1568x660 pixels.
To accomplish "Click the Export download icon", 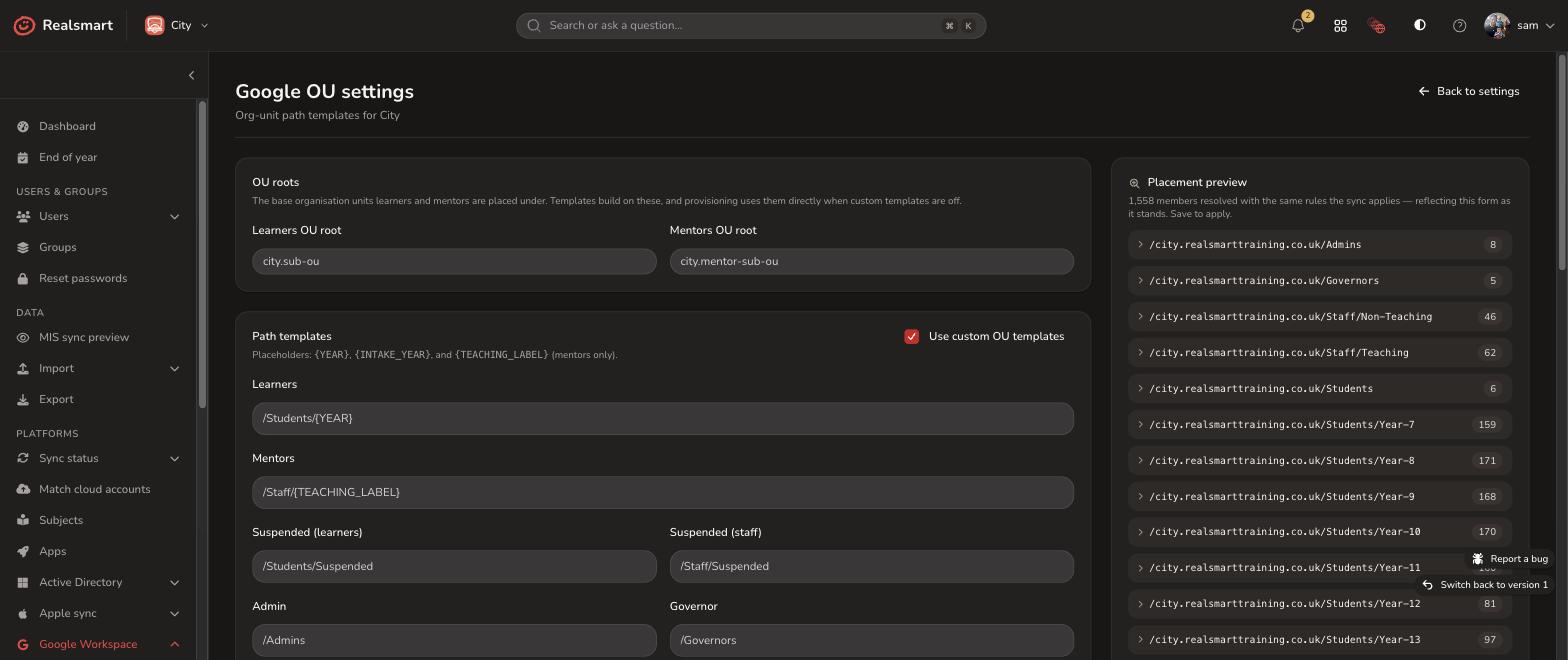I will pos(23,399).
